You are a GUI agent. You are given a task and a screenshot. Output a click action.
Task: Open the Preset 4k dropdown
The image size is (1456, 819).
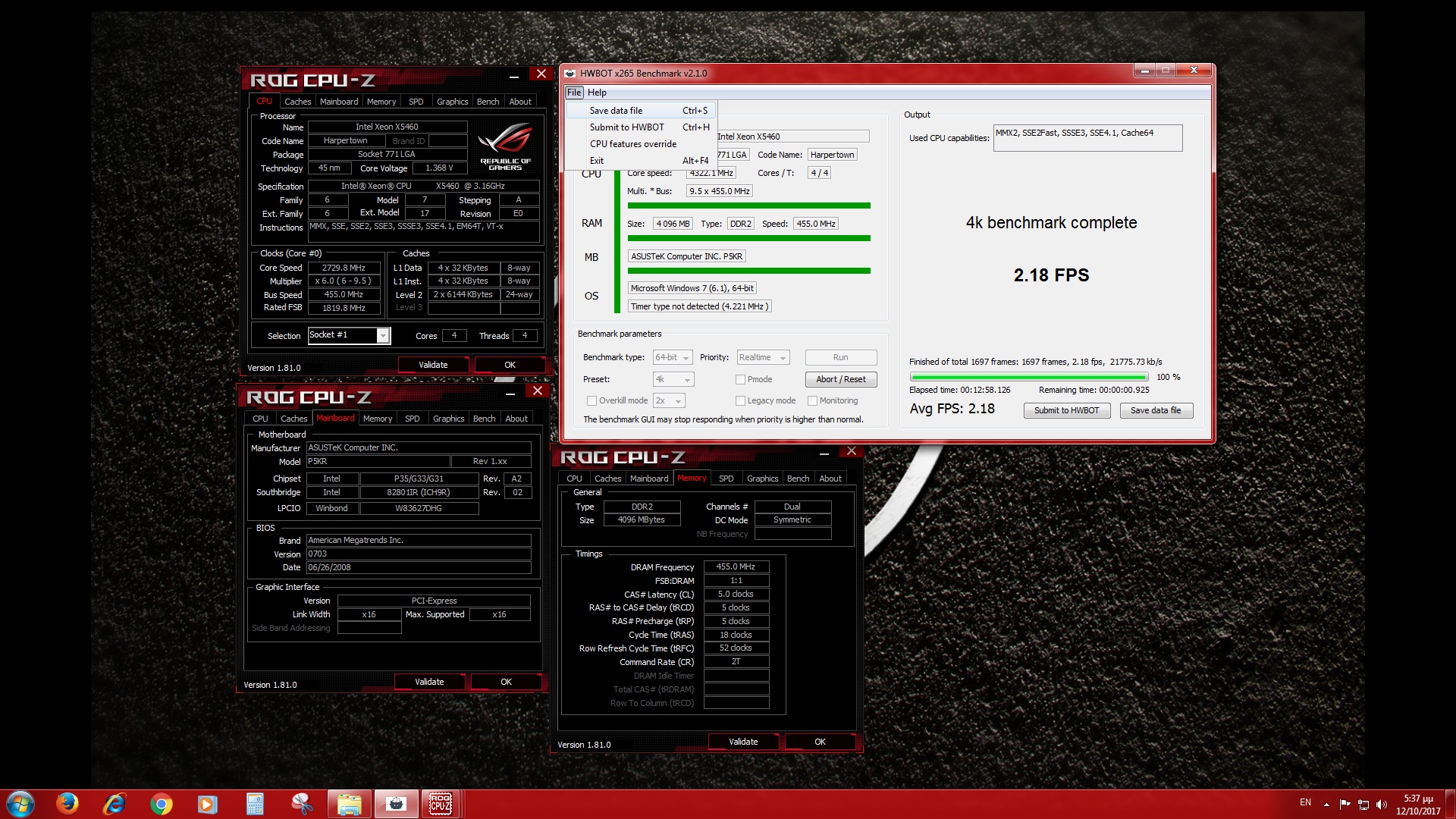coord(673,379)
